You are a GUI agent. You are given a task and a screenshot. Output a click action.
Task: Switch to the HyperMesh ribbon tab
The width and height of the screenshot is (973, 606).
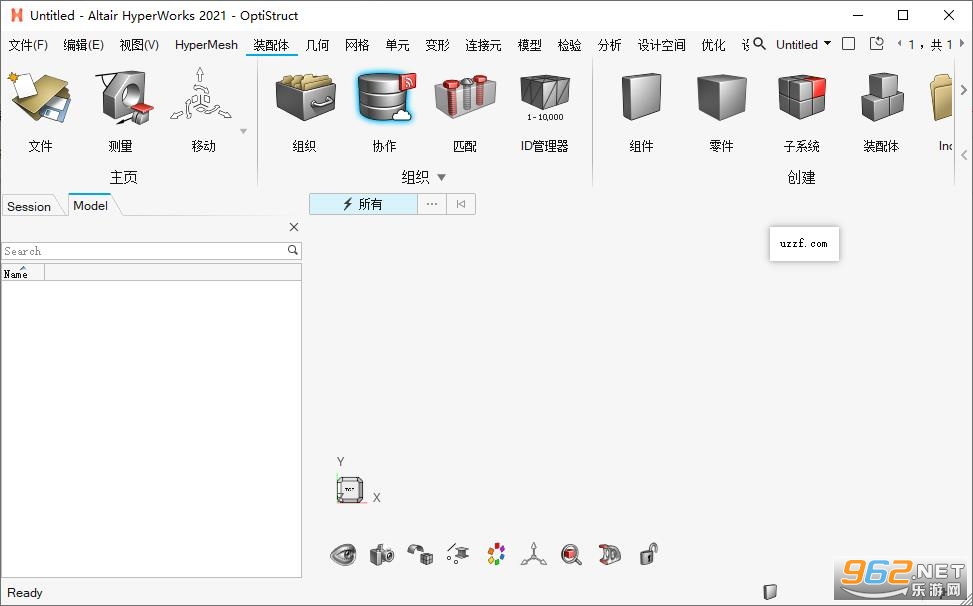coord(206,45)
